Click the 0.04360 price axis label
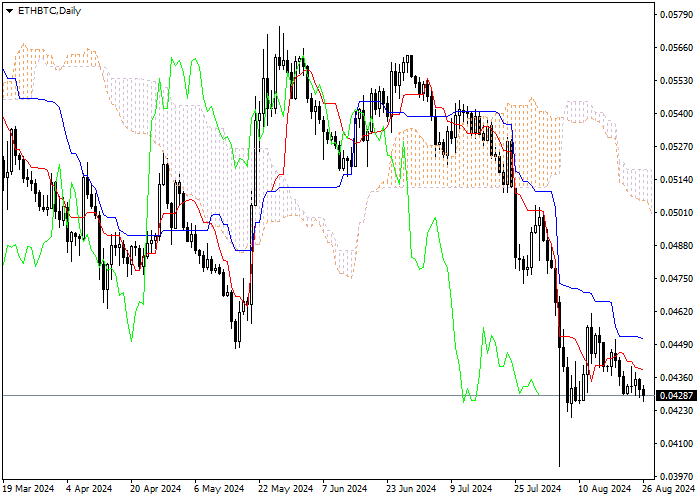The image size is (700, 500). point(676,378)
